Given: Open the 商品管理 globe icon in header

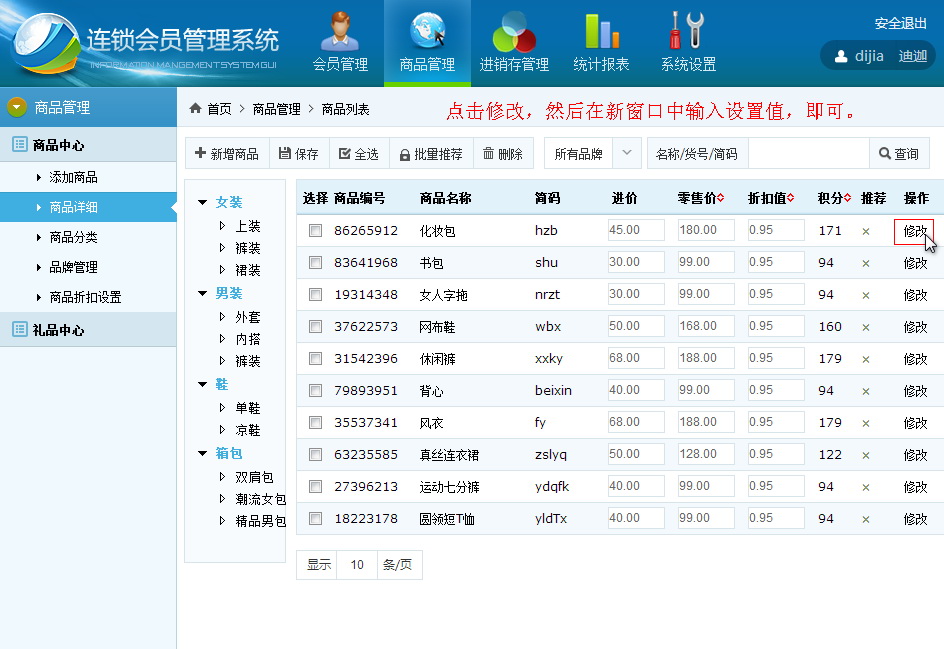Looking at the screenshot, I should [427, 30].
